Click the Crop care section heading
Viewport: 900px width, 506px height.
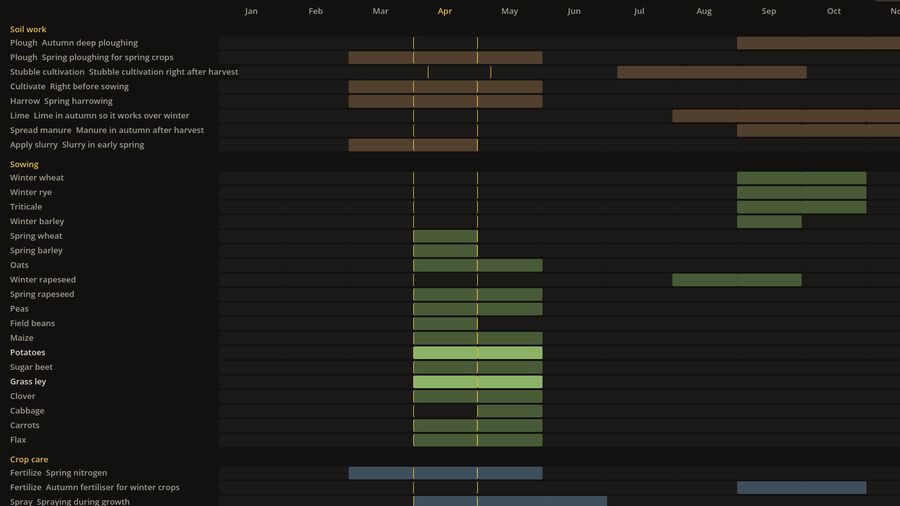pos(29,459)
